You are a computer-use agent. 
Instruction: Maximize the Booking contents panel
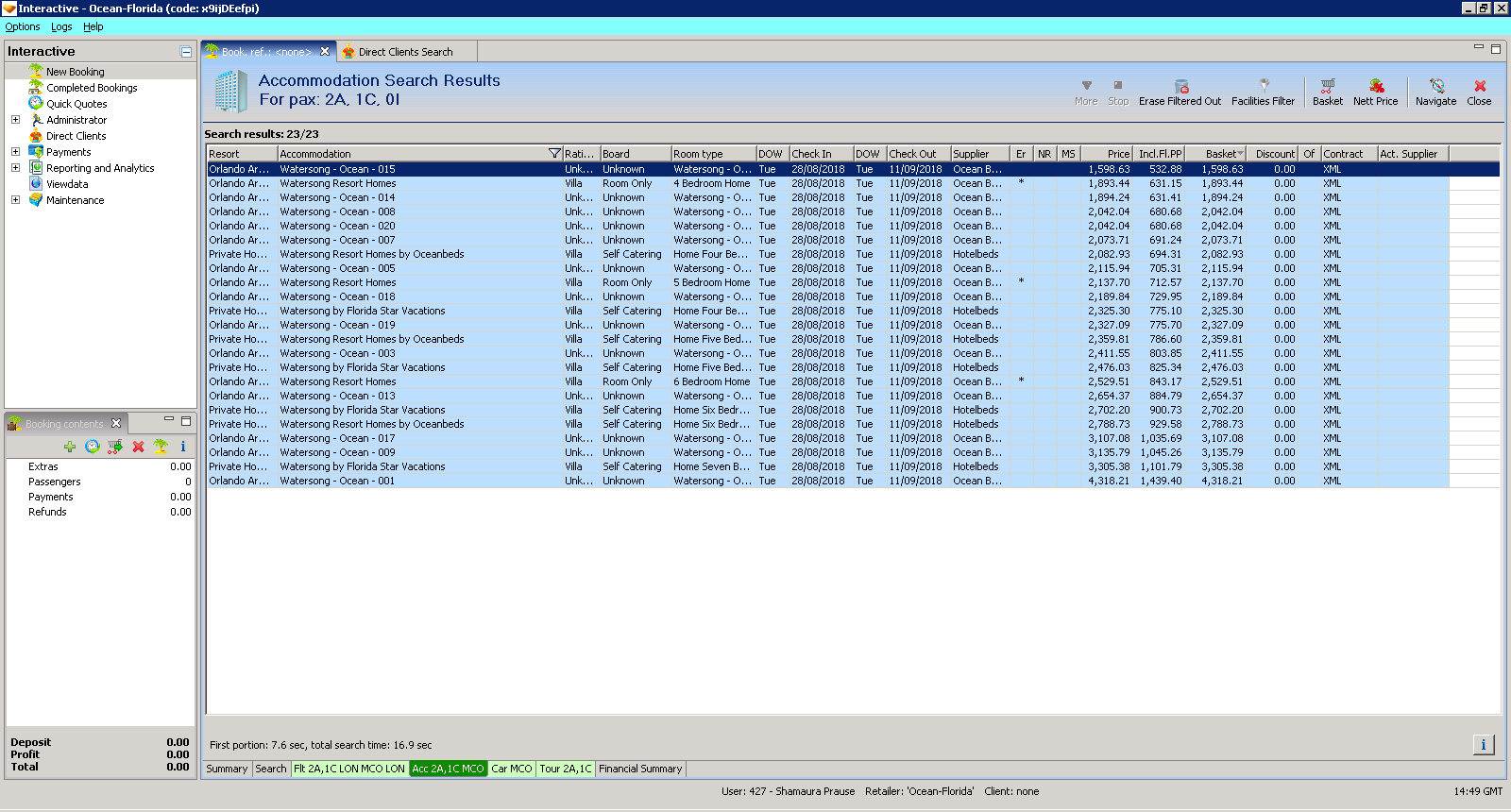(186, 420)
